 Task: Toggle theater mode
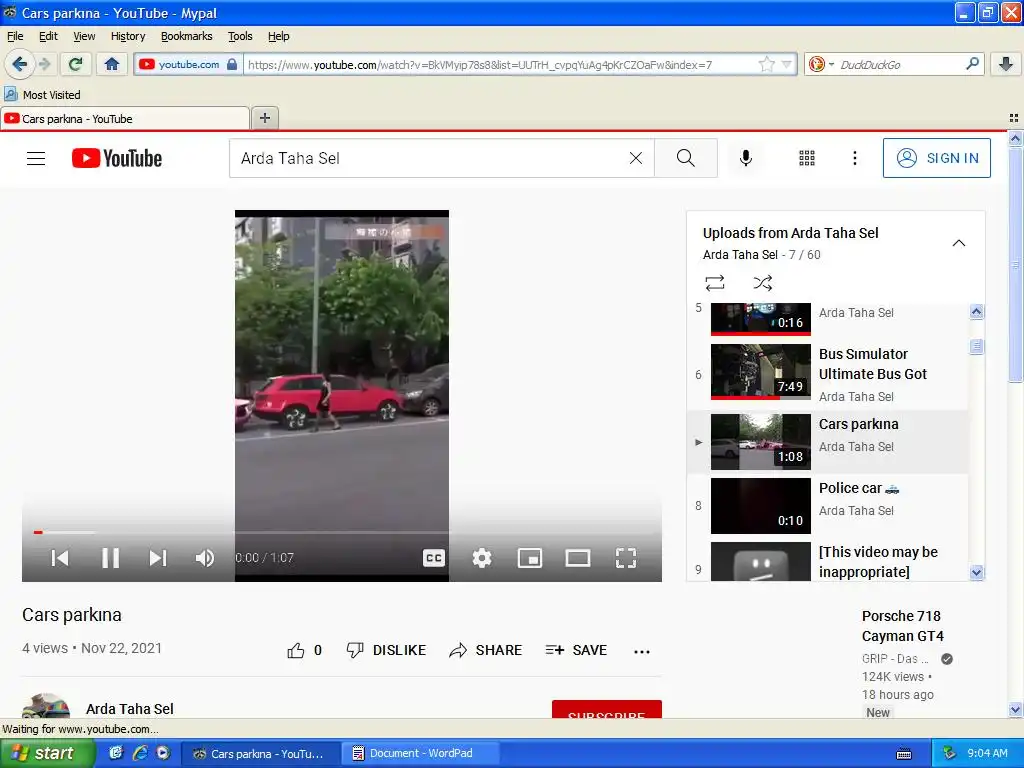click(x=578, y=558)
